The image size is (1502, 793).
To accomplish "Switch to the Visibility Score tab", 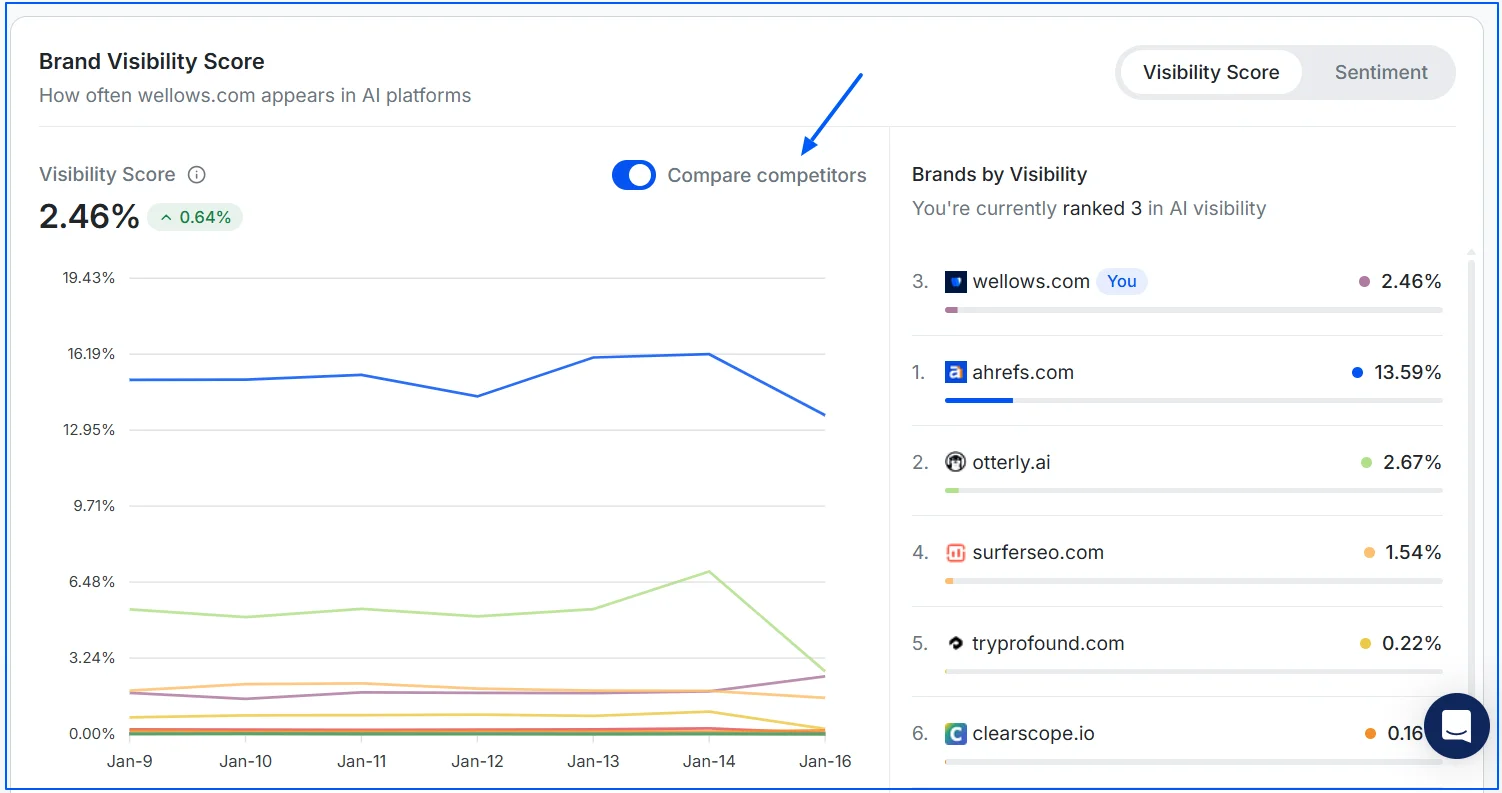I will coord(1211,72).
